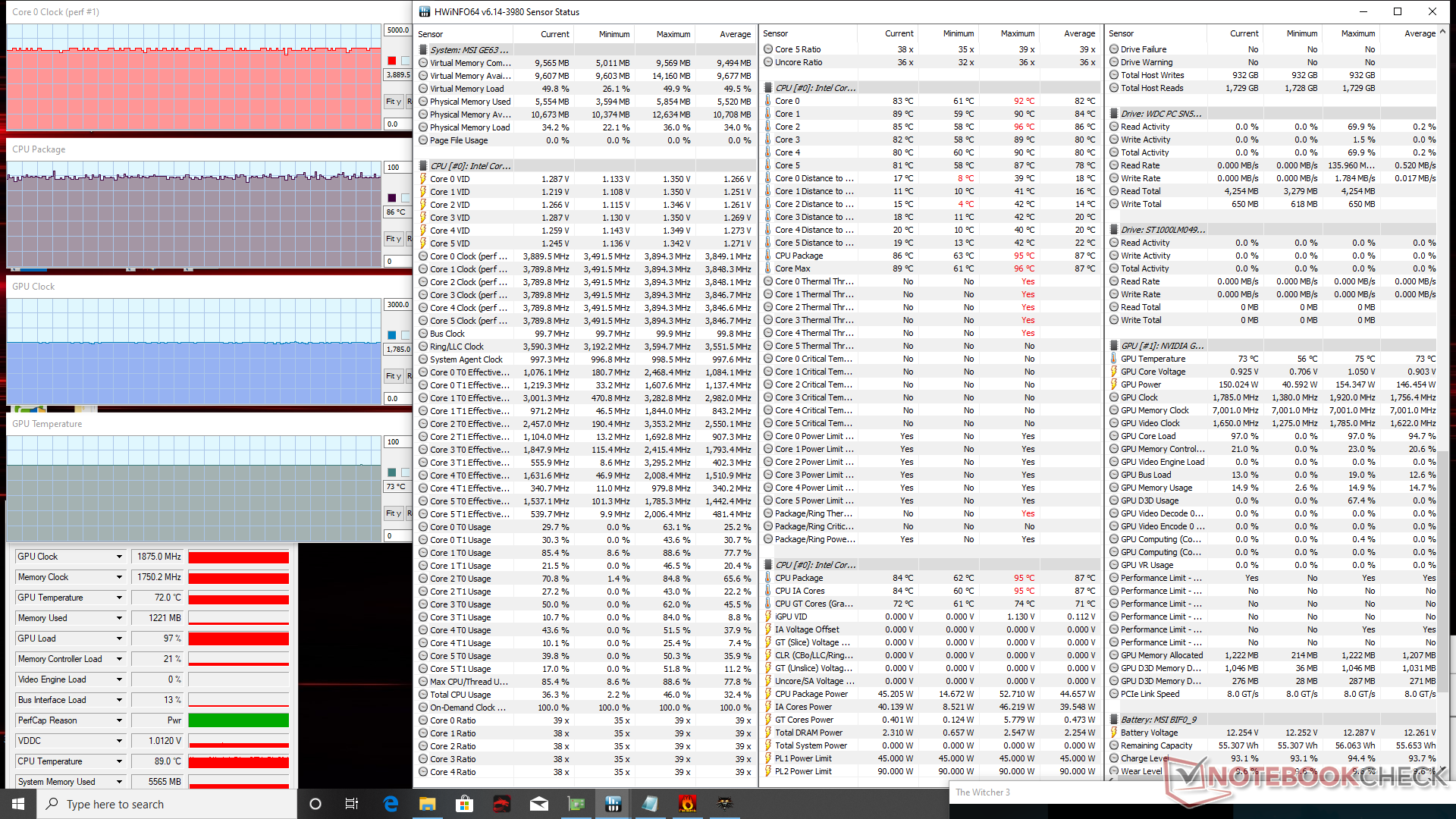Click the thermometer icon beside GPU Temperature sensor row
Image resolution: width=1456 pixels, height=819 pixels.
[x=1114, y=359]
